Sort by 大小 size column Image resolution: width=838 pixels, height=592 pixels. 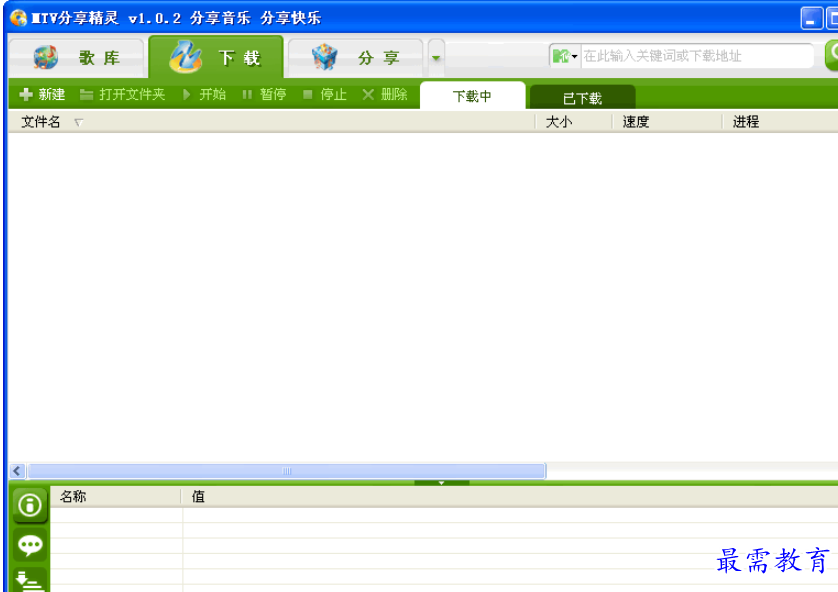[574, 122]
